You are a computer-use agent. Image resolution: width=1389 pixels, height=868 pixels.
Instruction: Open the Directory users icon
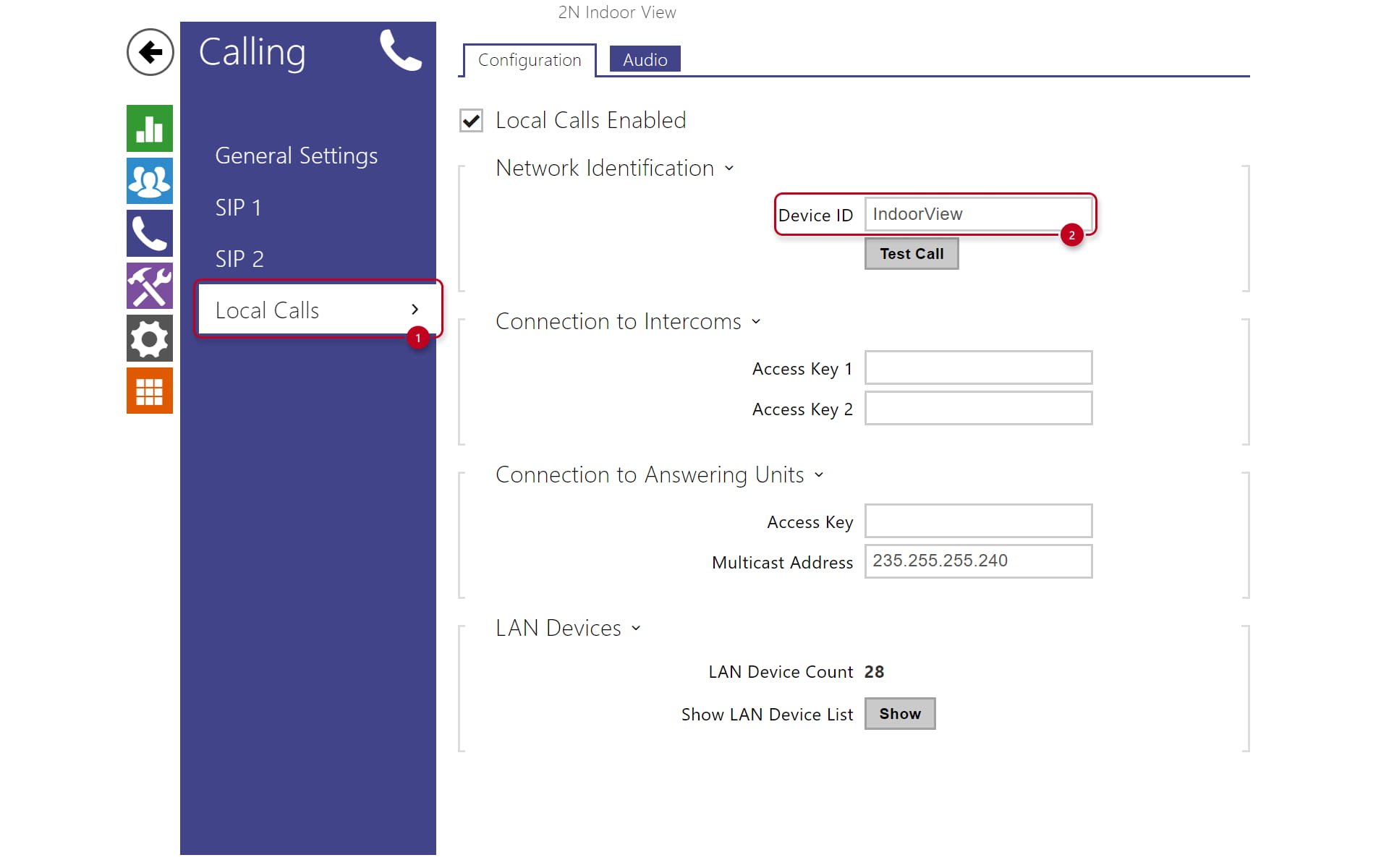(x=150, y=181)
